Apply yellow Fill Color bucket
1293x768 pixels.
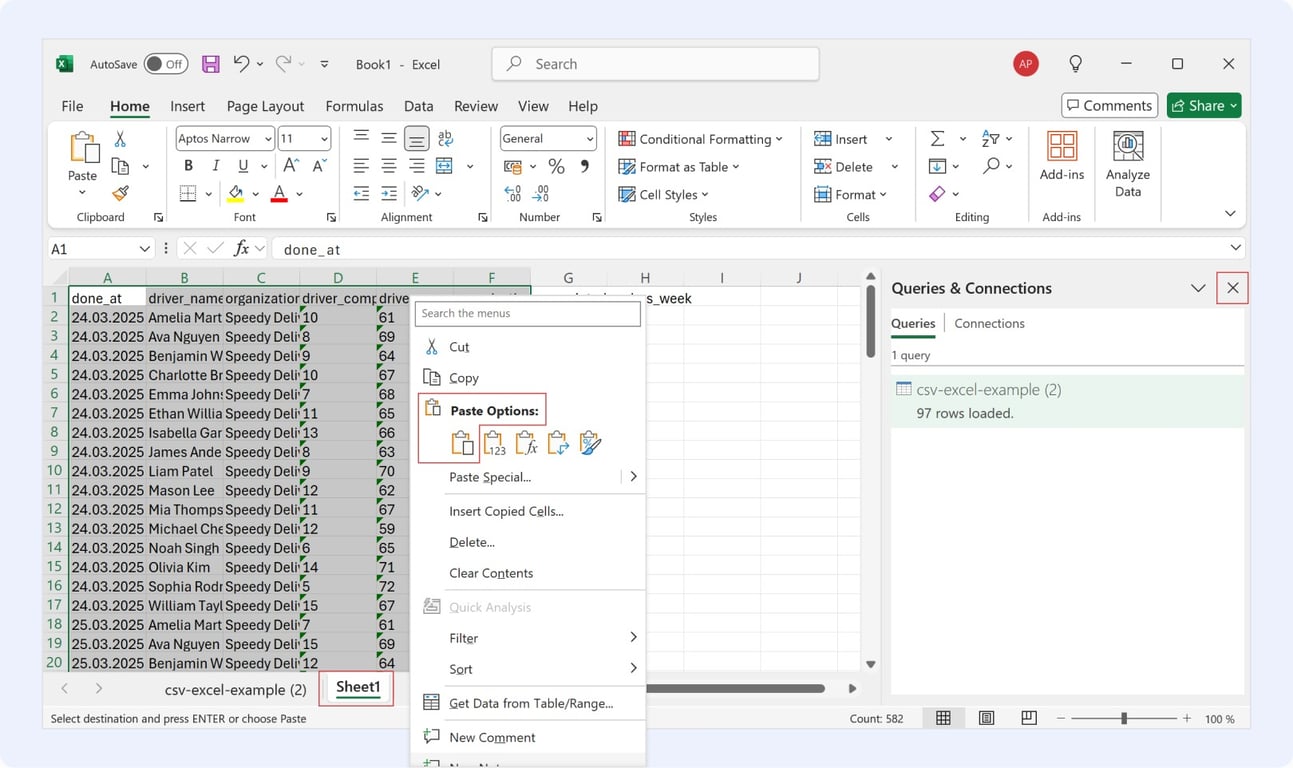point(236,193)
